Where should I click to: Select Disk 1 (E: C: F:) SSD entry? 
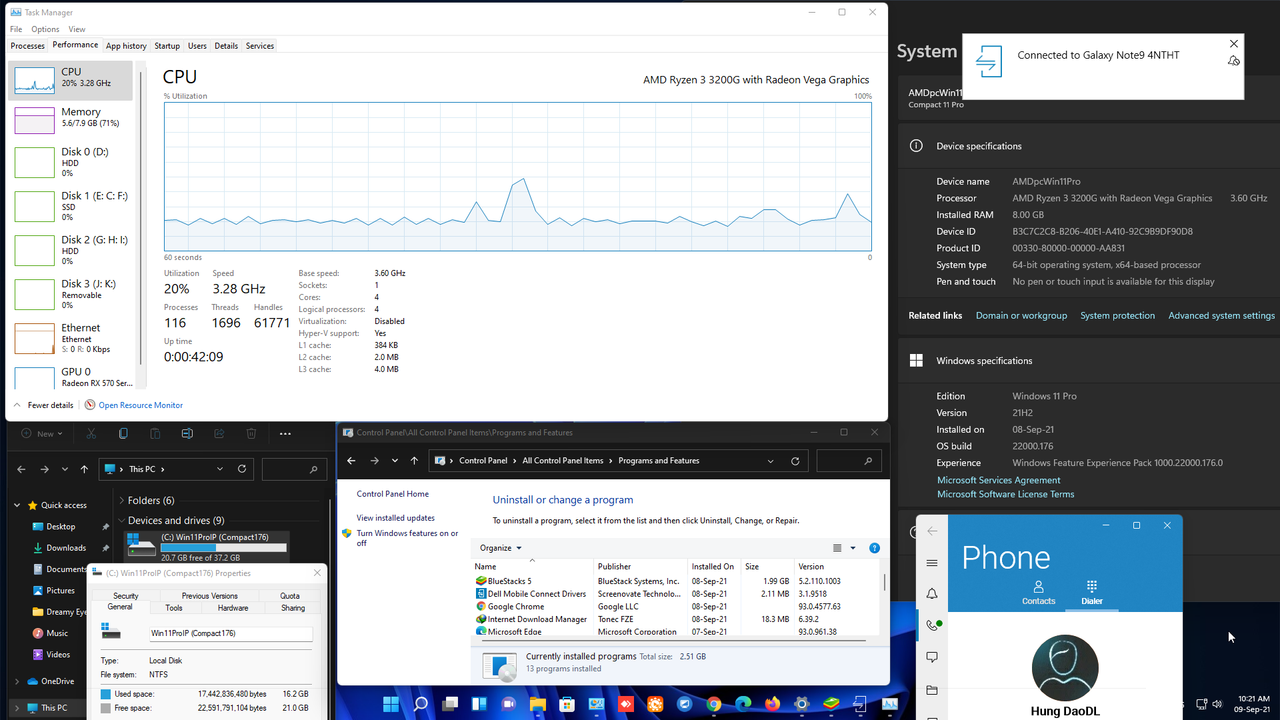pos(70,206)
